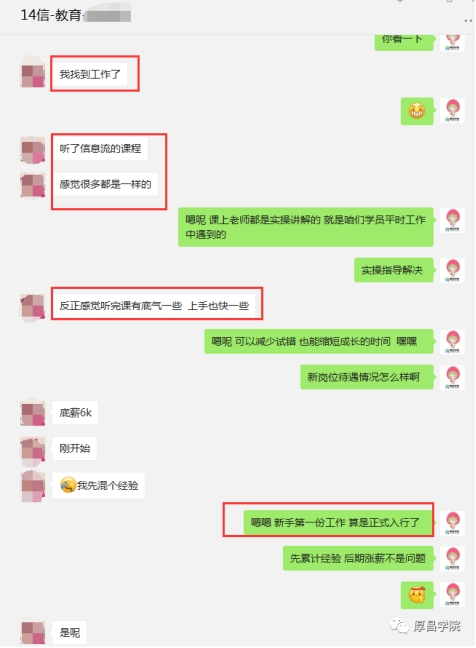476x648 pixels.
Task: Click the bubble 先累计经验 后期涨薪不是问题
Action: coord(358,558)
